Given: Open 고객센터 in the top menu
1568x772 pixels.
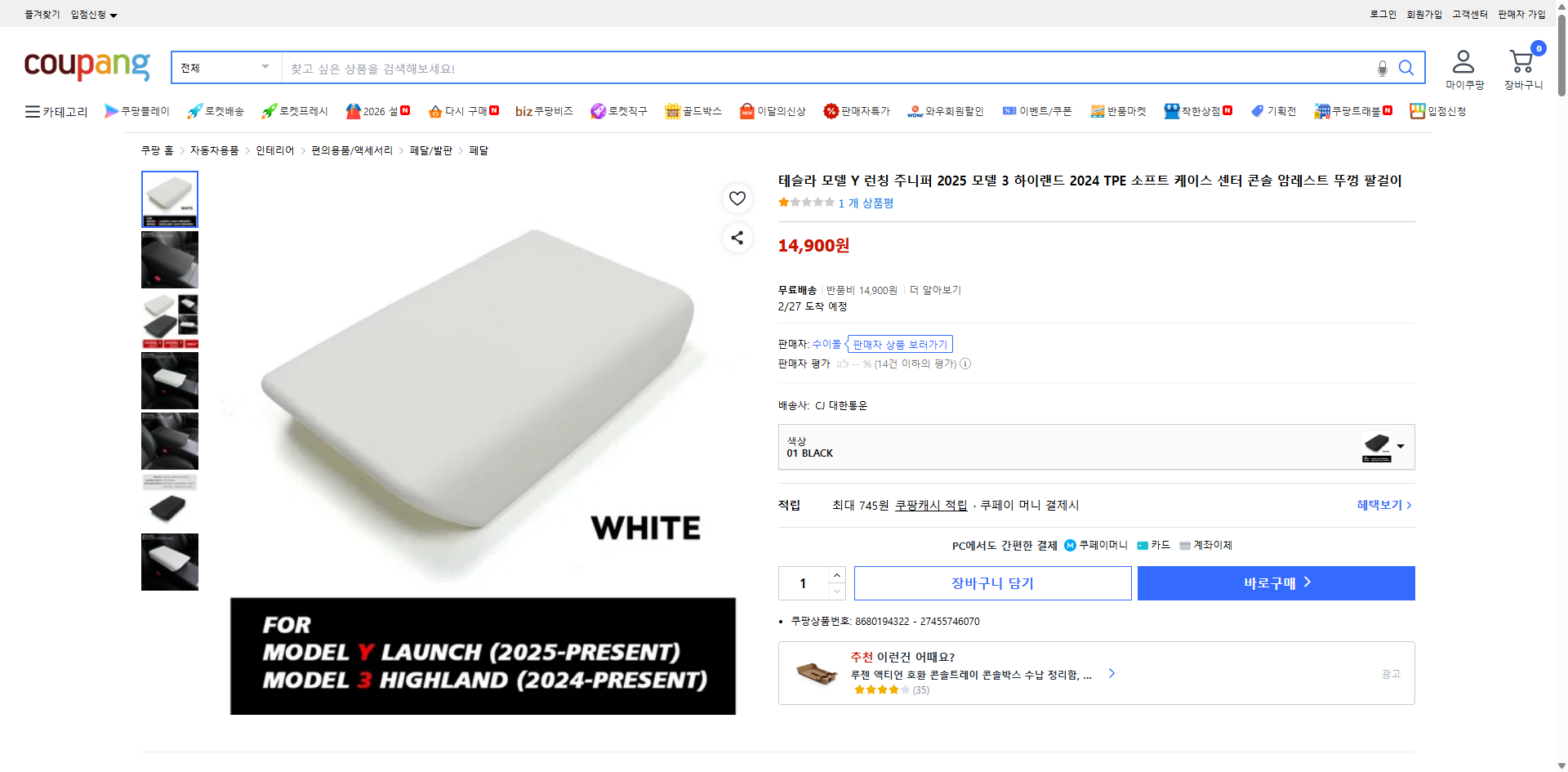Looking at the screenshot, I should pos(1468,13).
